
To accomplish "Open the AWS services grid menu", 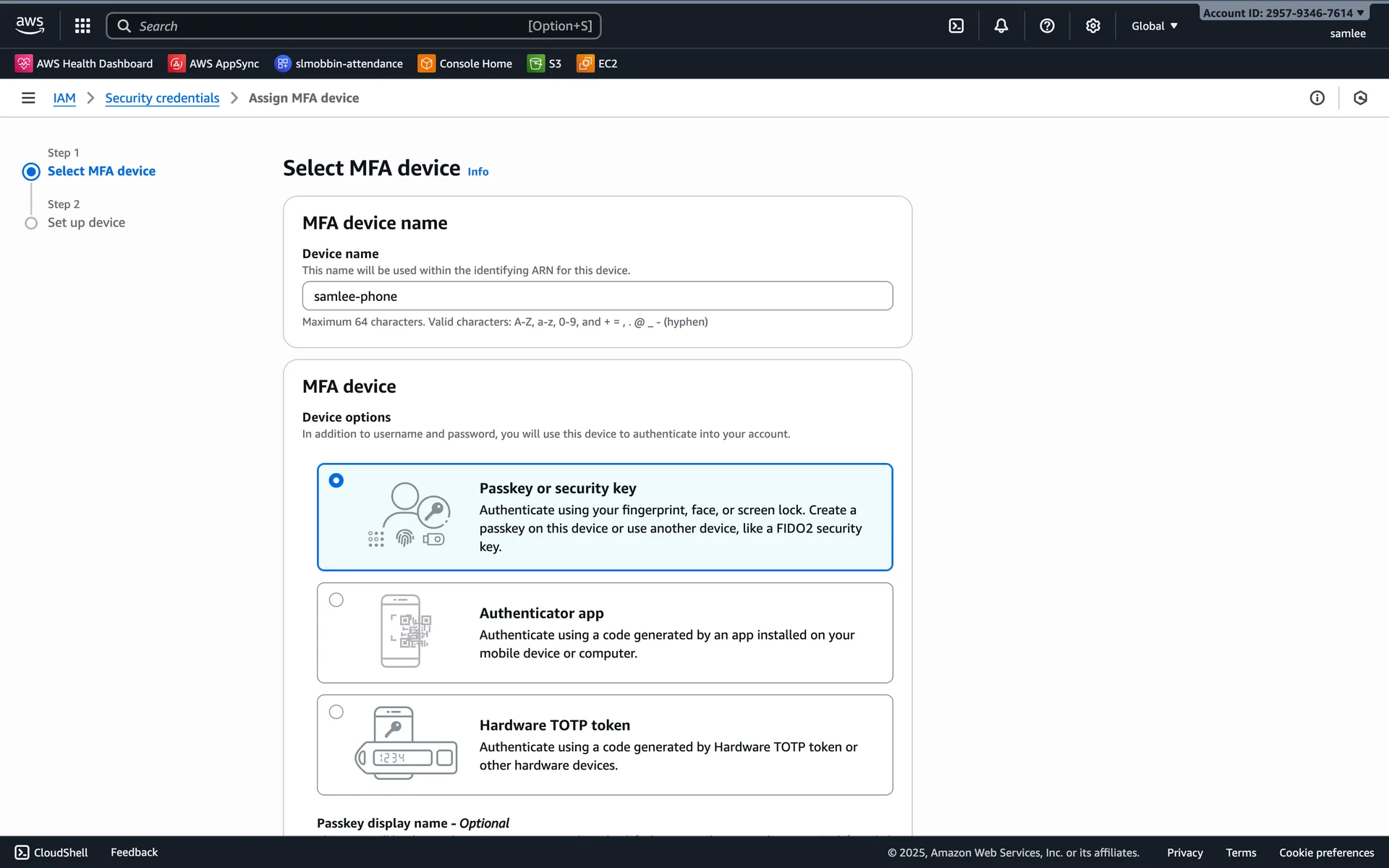I will [x=82, y=26].
